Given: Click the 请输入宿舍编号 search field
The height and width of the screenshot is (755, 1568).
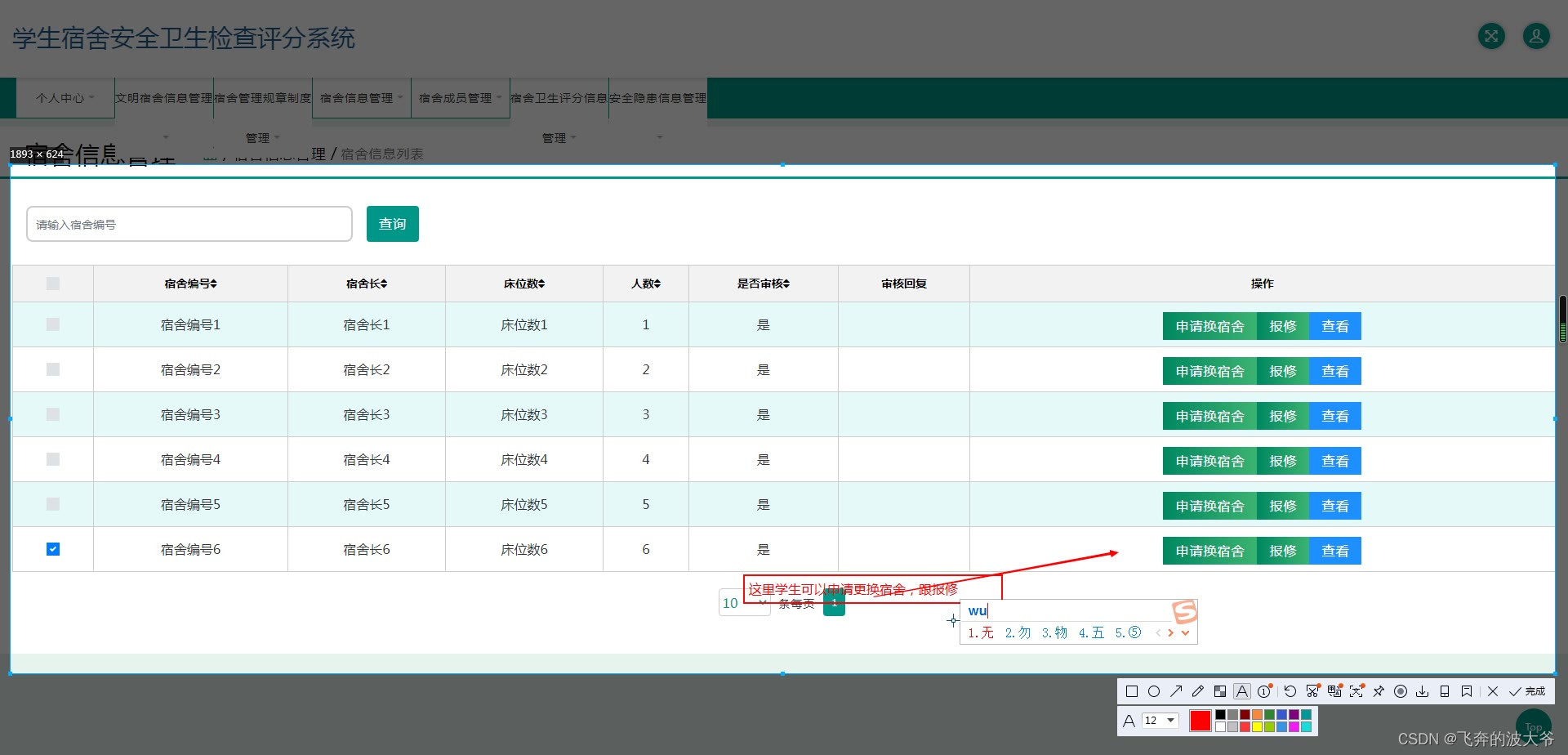Looking at the screenshot, I should (189, 224).
